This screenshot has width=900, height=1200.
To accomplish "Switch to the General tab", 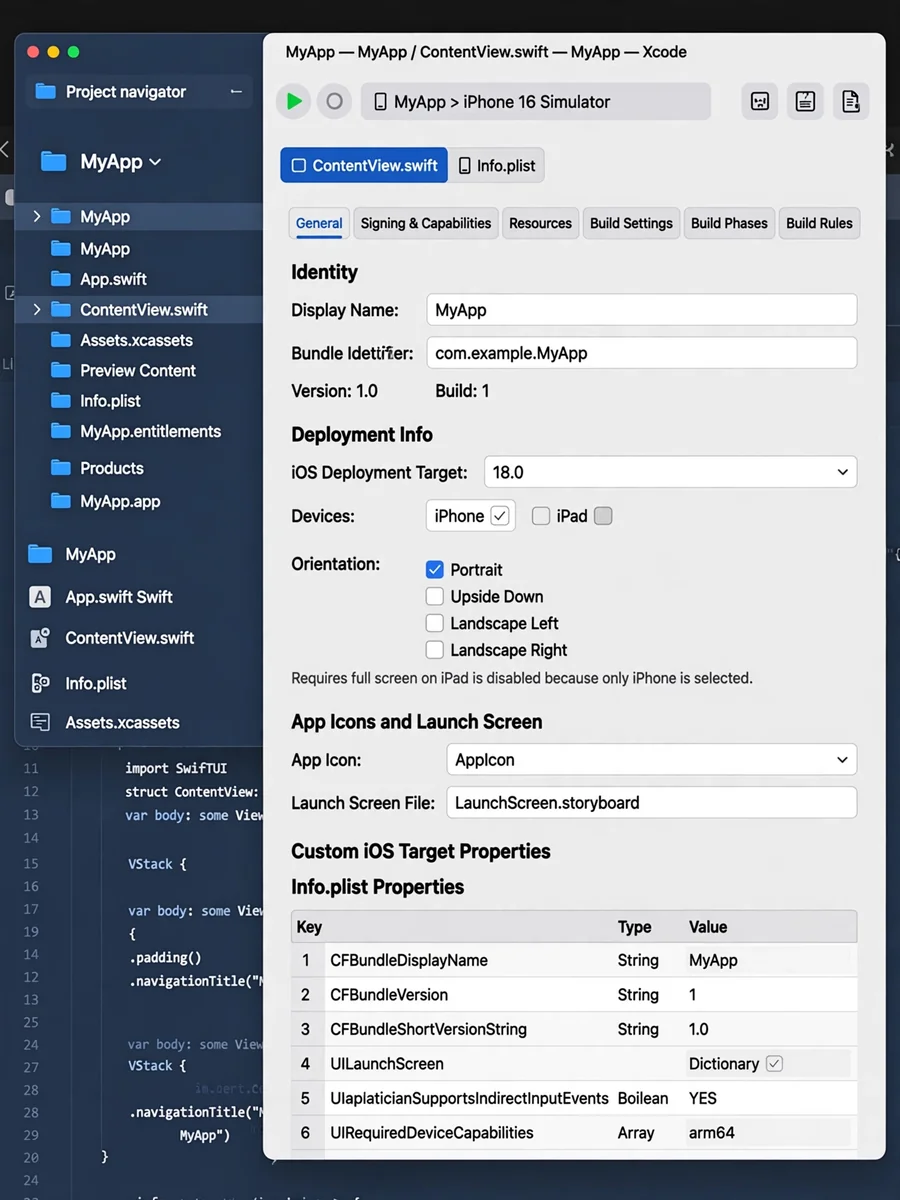I will coord(319,223).
